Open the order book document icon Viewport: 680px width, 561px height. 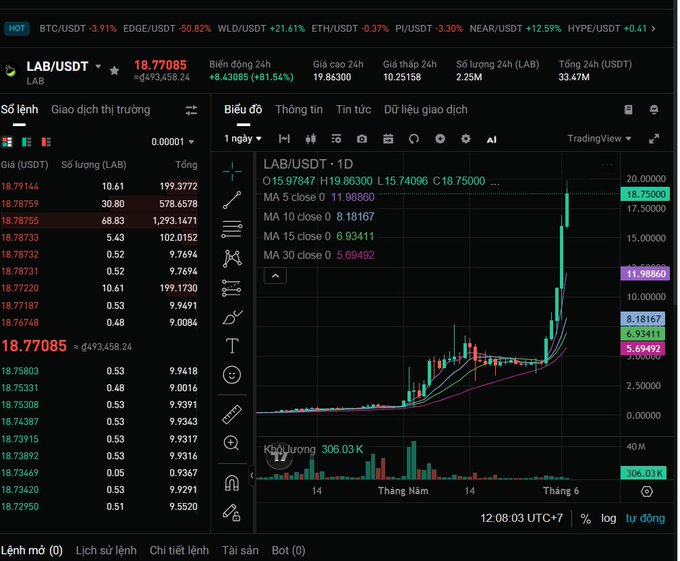[628, 110]
